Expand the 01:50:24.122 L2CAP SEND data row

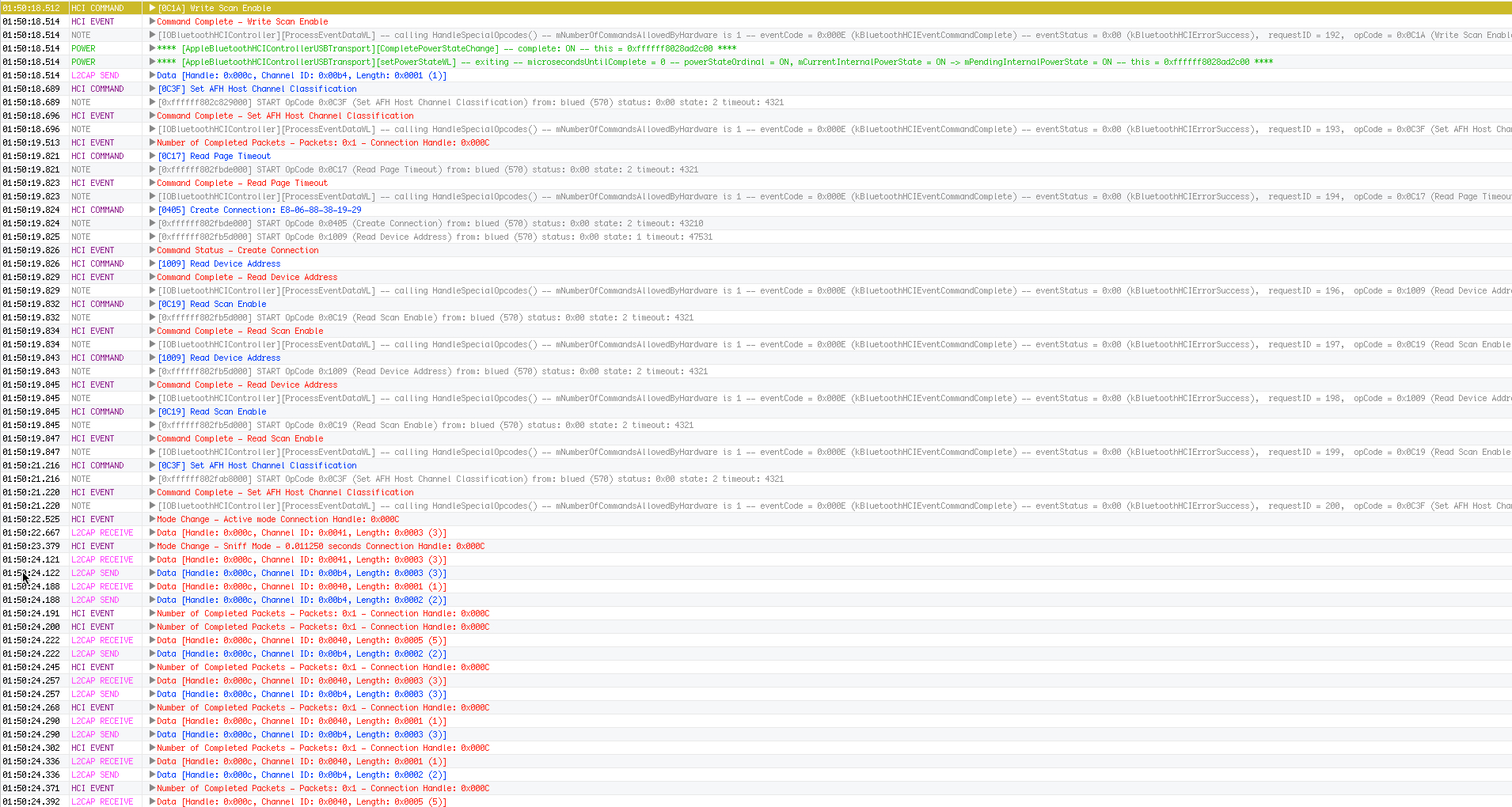(x=153, y=573)
